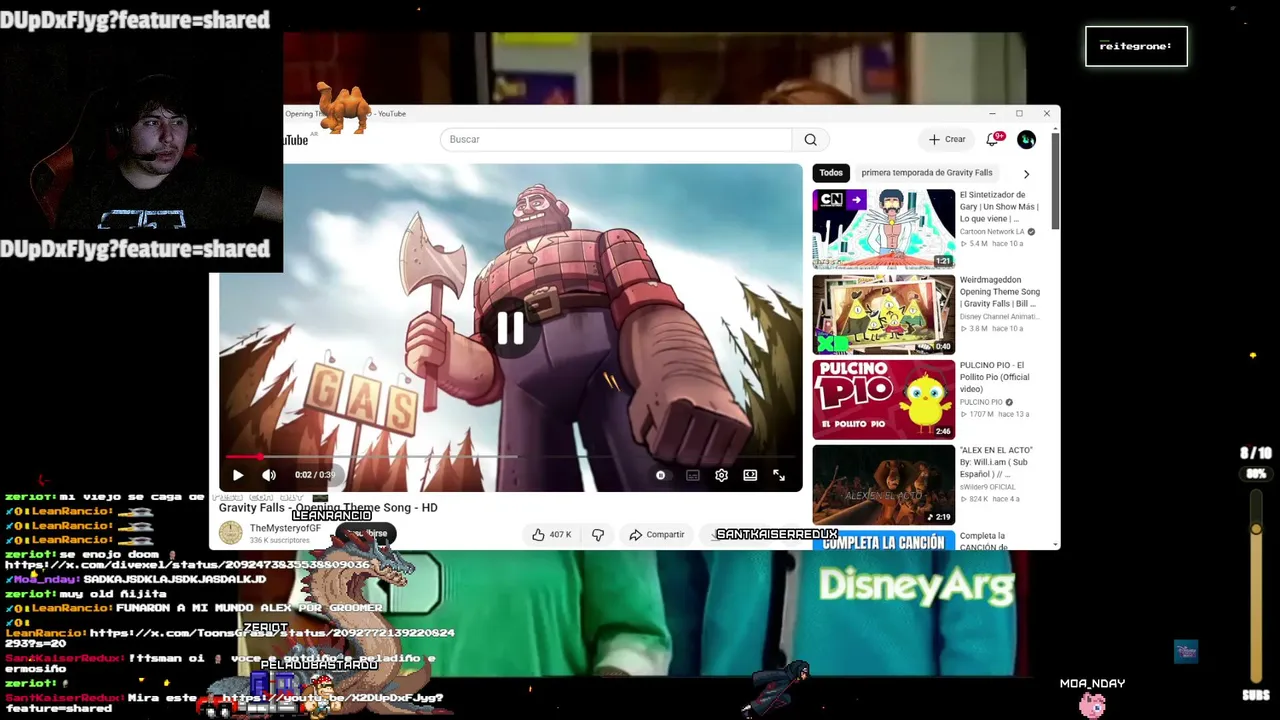The image size is (1280, 720).
Task: Open the Pulcino Pio video thumbnail
Action: 884,400
